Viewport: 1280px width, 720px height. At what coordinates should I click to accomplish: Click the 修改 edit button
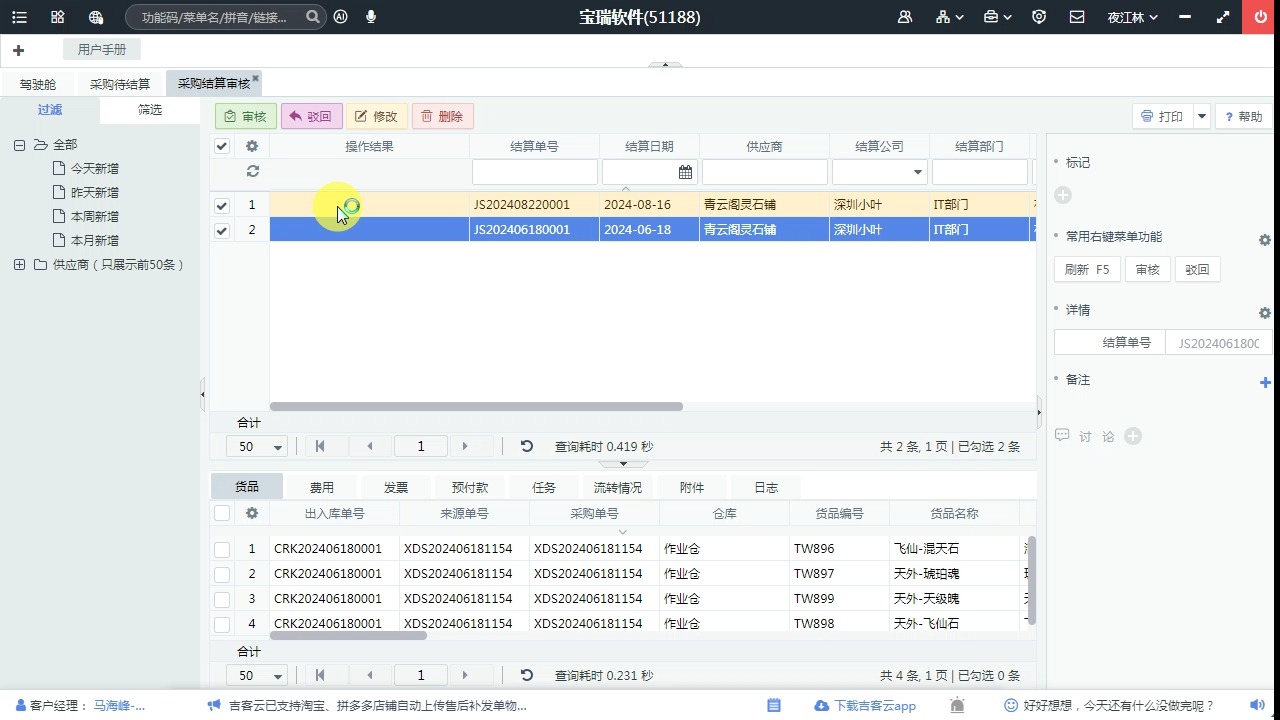coord(377,116)
